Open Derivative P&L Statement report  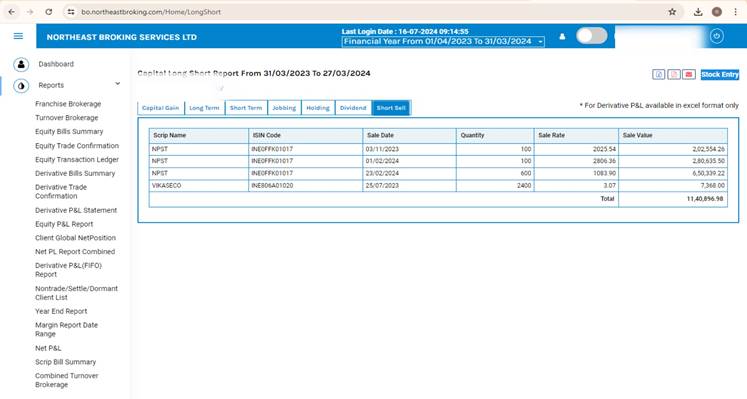(76, 210)
